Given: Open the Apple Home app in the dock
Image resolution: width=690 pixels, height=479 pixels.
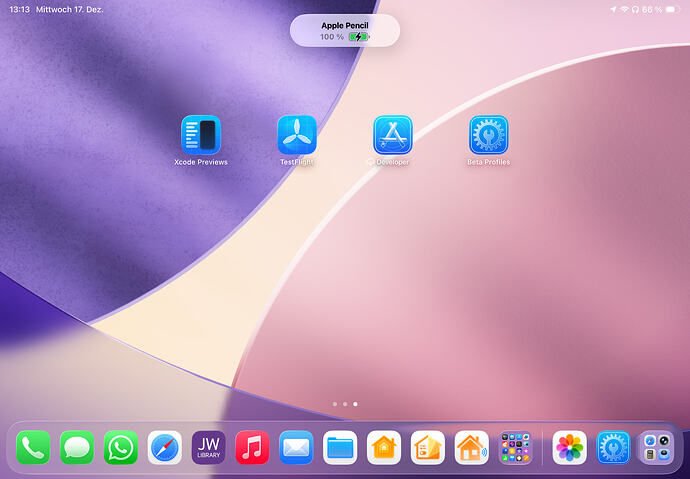Looking at the screenshot, I should 384,447.
